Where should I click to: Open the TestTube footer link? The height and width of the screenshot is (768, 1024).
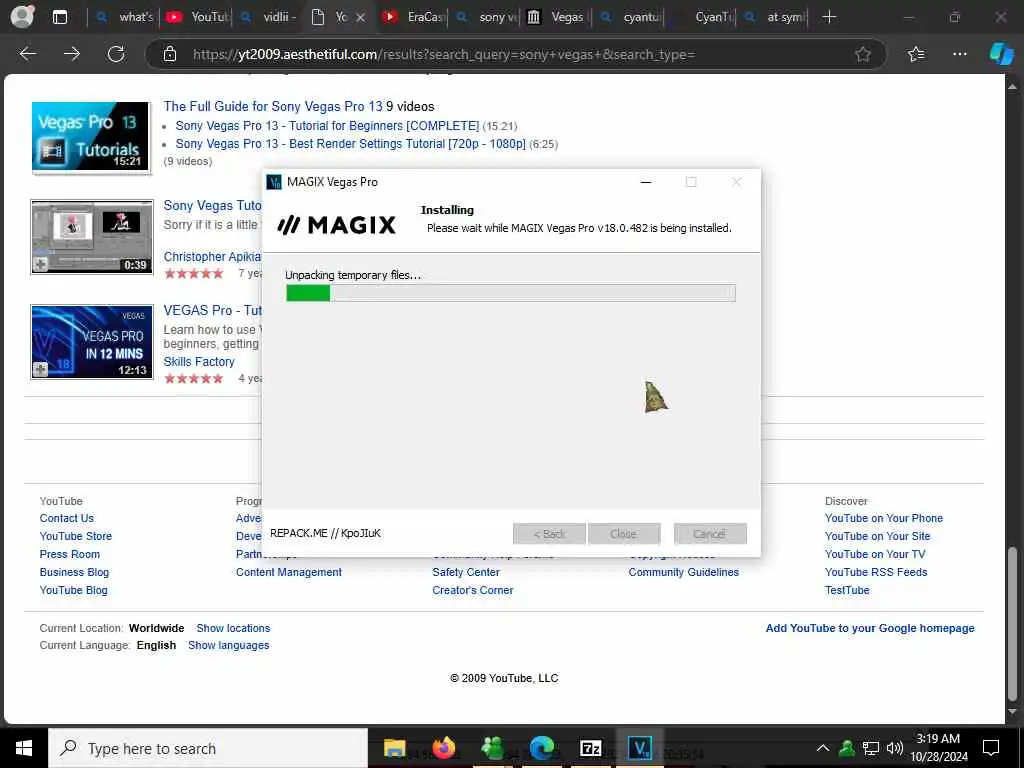point(847,590)
